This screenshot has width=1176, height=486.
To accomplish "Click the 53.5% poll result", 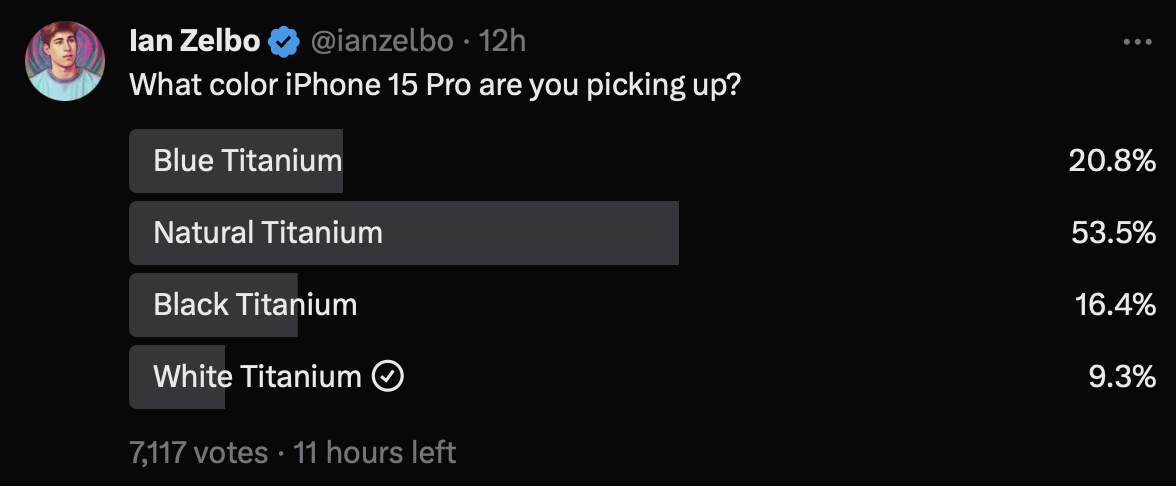I will [1113, 233].
